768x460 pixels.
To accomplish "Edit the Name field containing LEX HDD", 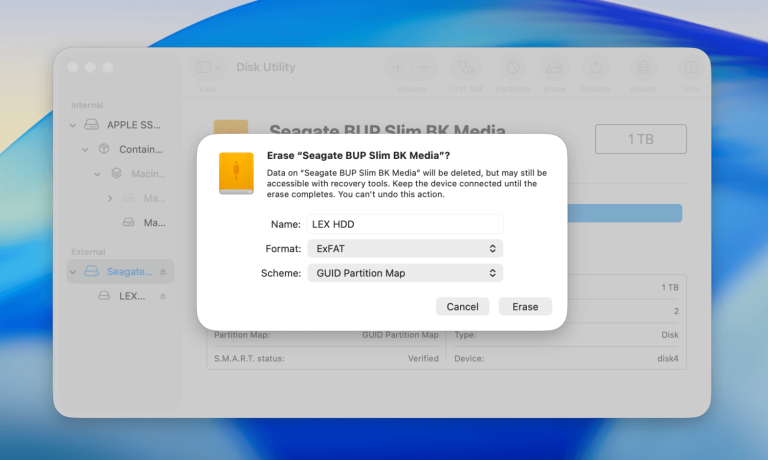I will point(405,224).
